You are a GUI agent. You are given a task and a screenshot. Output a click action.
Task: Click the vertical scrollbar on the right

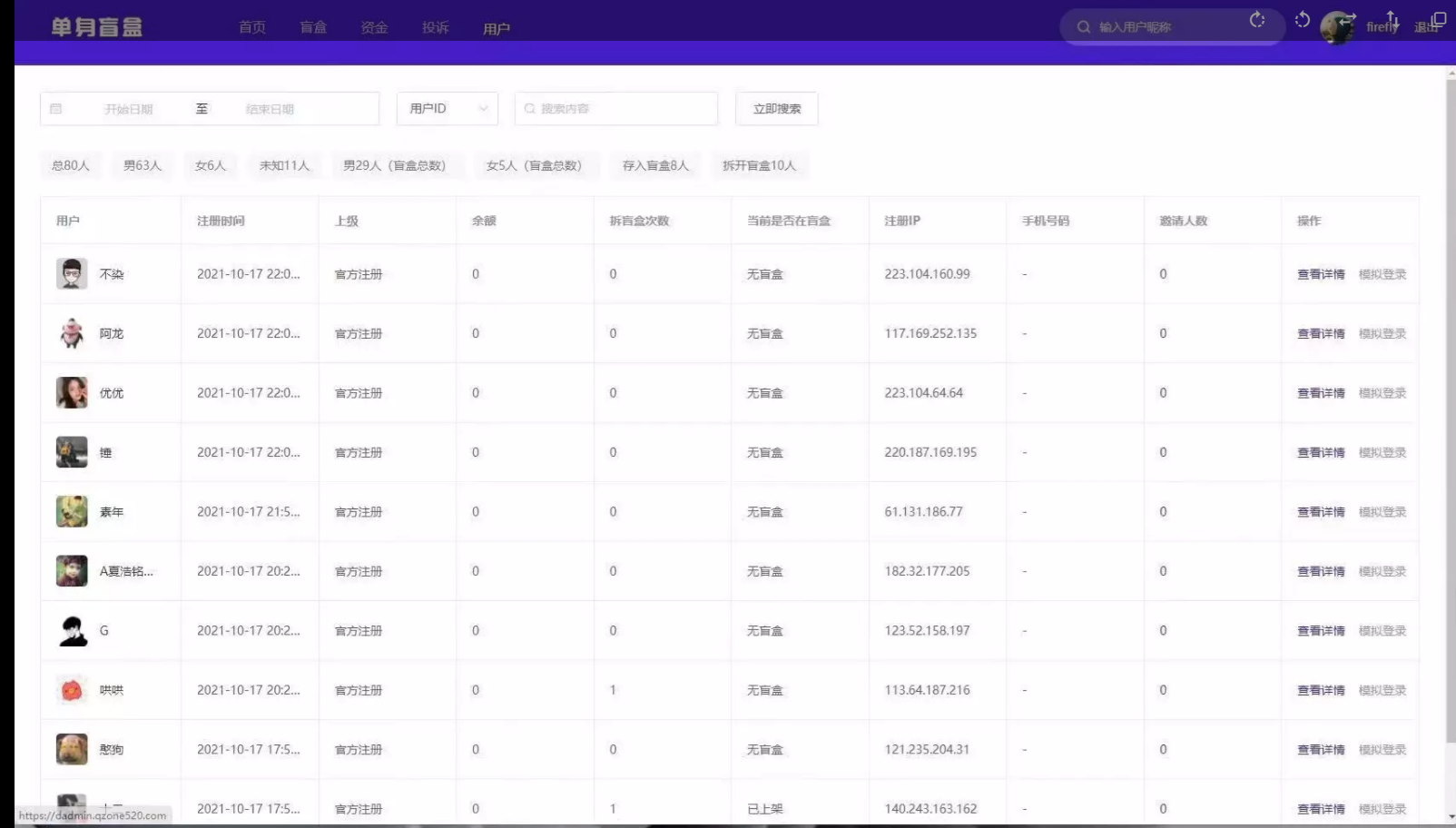tap(1450, 409)
